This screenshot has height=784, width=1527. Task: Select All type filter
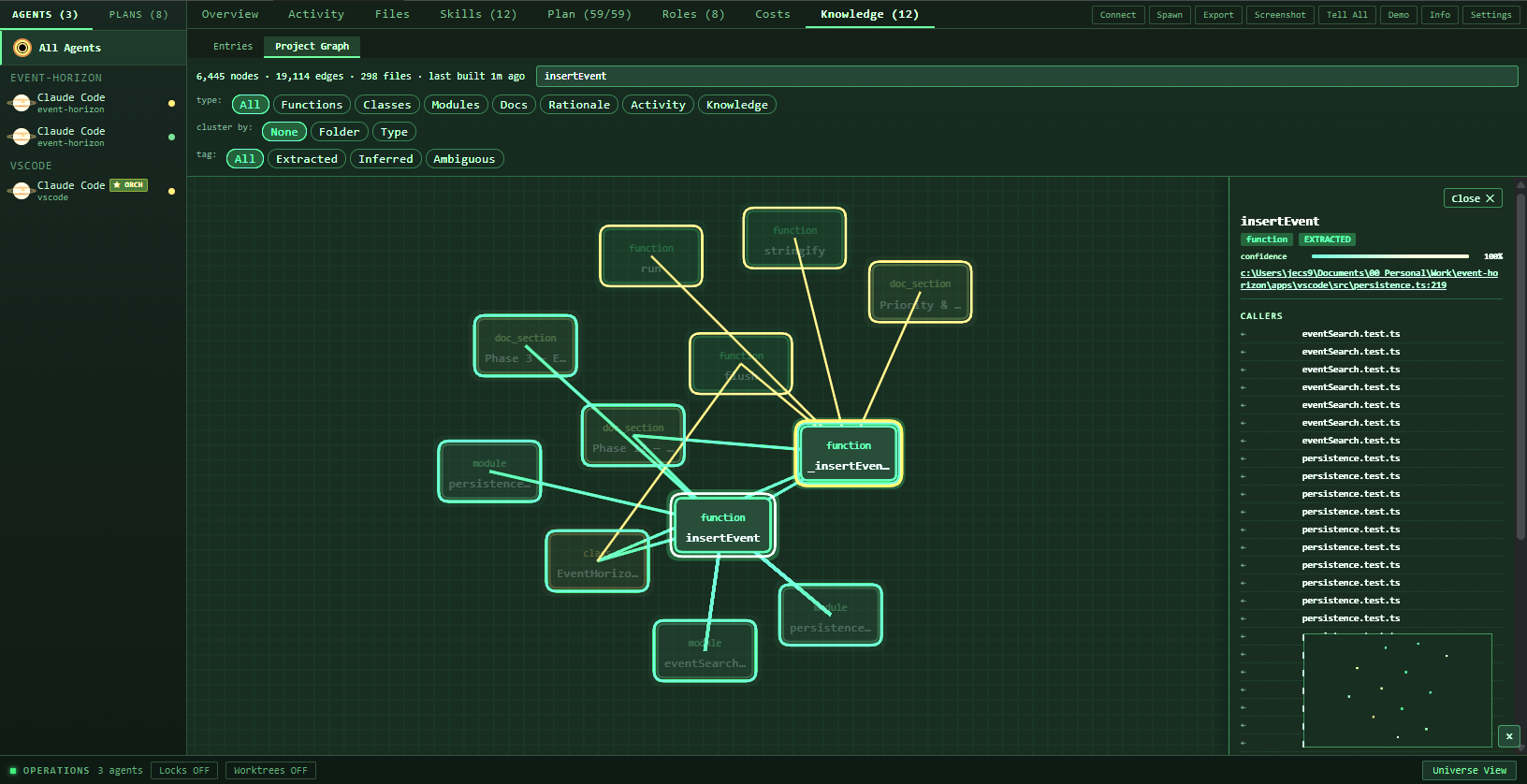250,105
